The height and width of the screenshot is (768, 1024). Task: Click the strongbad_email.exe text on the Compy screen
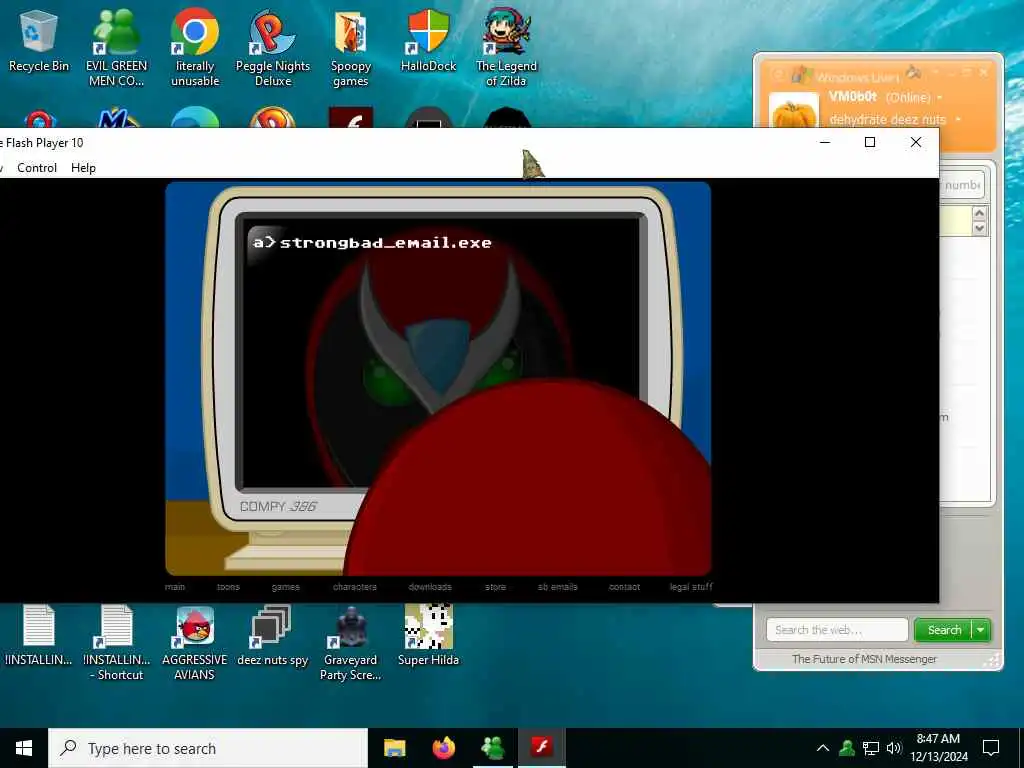(385, 242)
